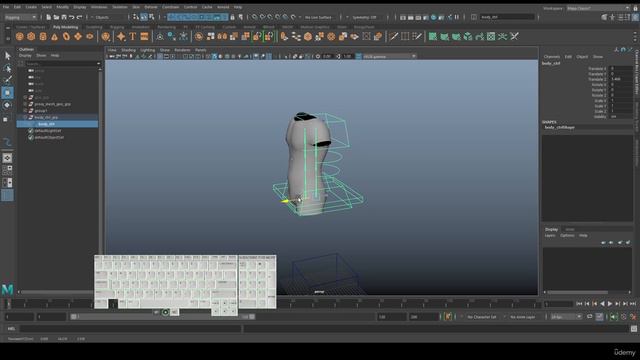640x360 pixels.
Task: Choose the Lasso select tool
Action: [7, 68]
